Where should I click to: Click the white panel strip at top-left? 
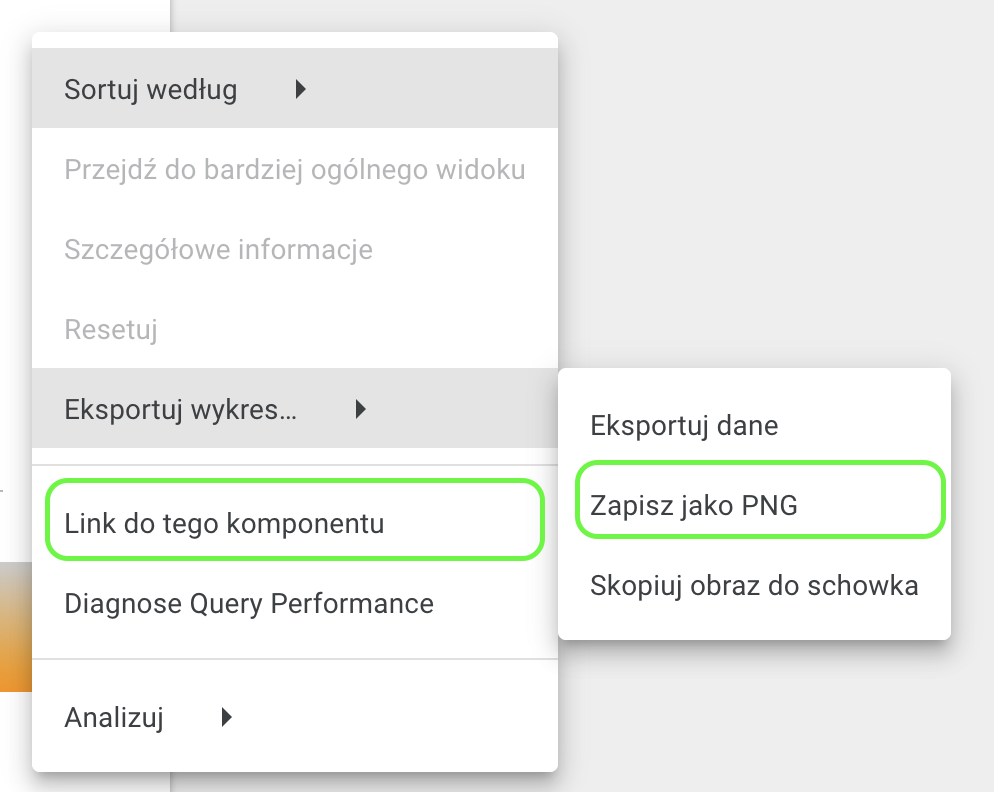click(85, 14)
